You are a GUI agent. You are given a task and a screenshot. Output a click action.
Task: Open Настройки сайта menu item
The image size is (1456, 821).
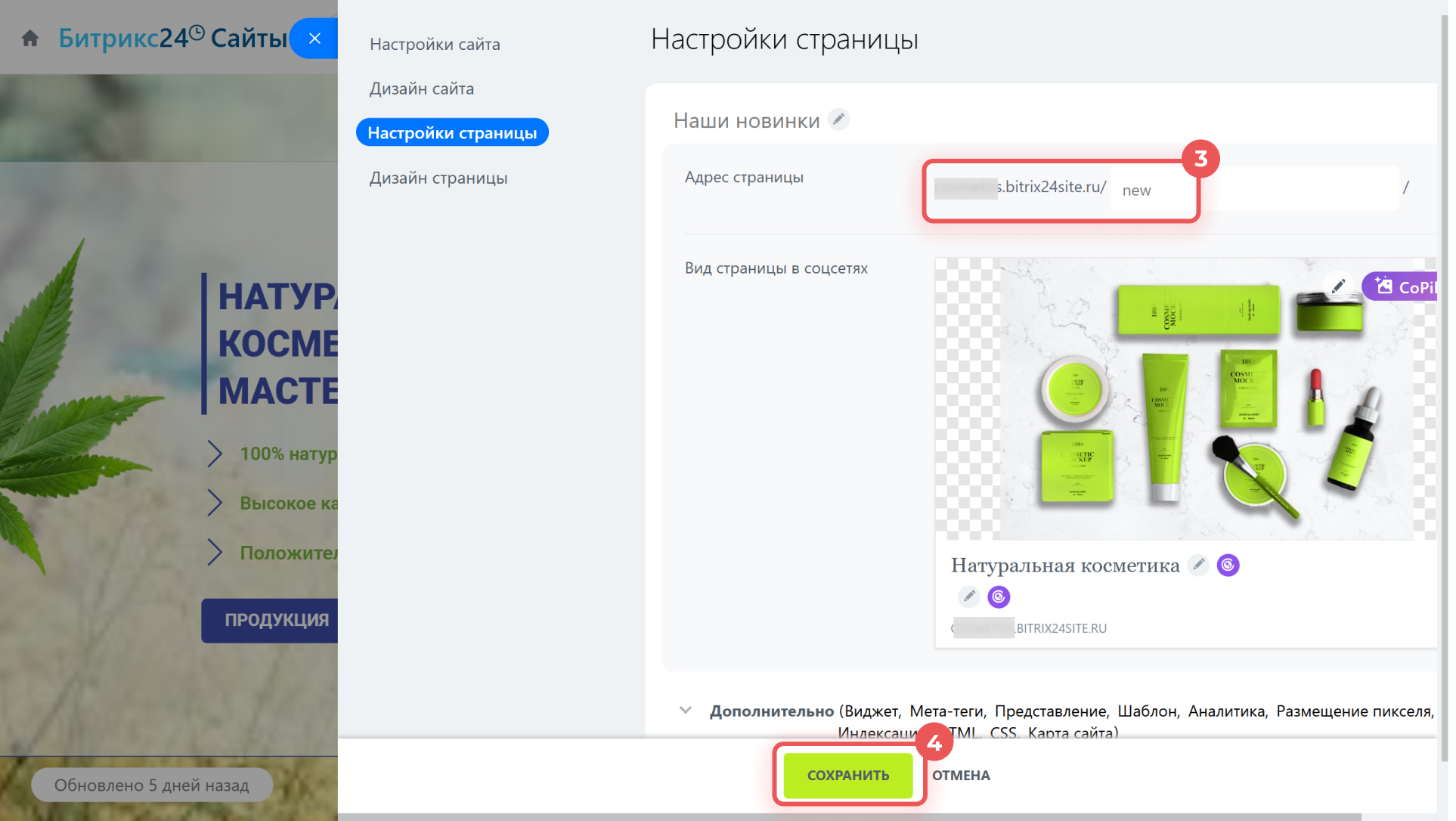click(435, 45)
